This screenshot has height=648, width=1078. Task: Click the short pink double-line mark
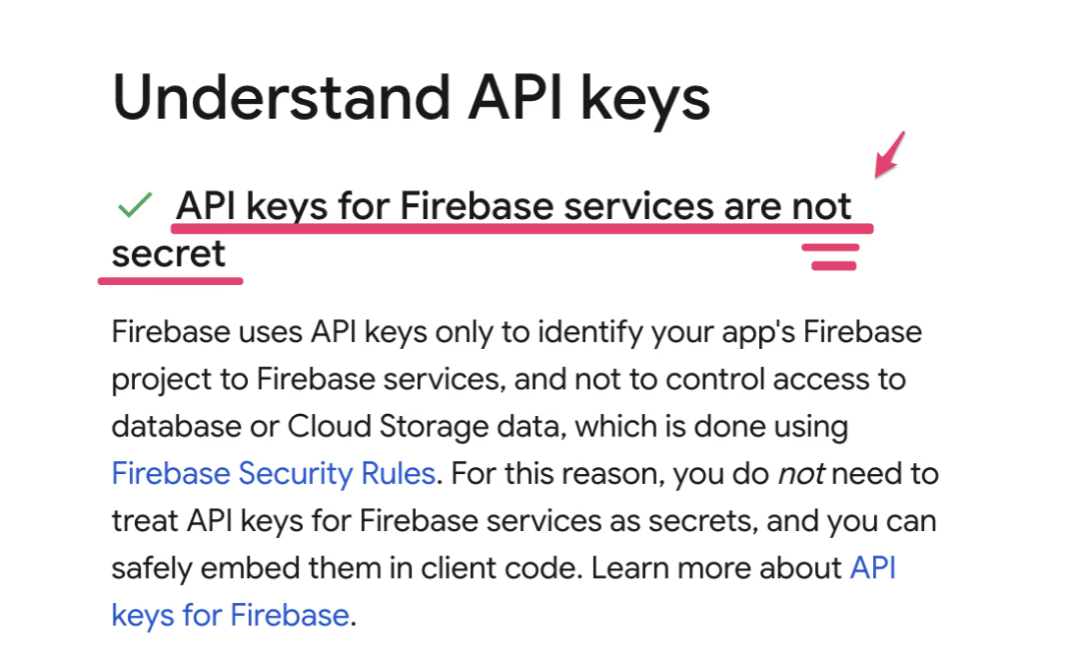click(835, 256)
